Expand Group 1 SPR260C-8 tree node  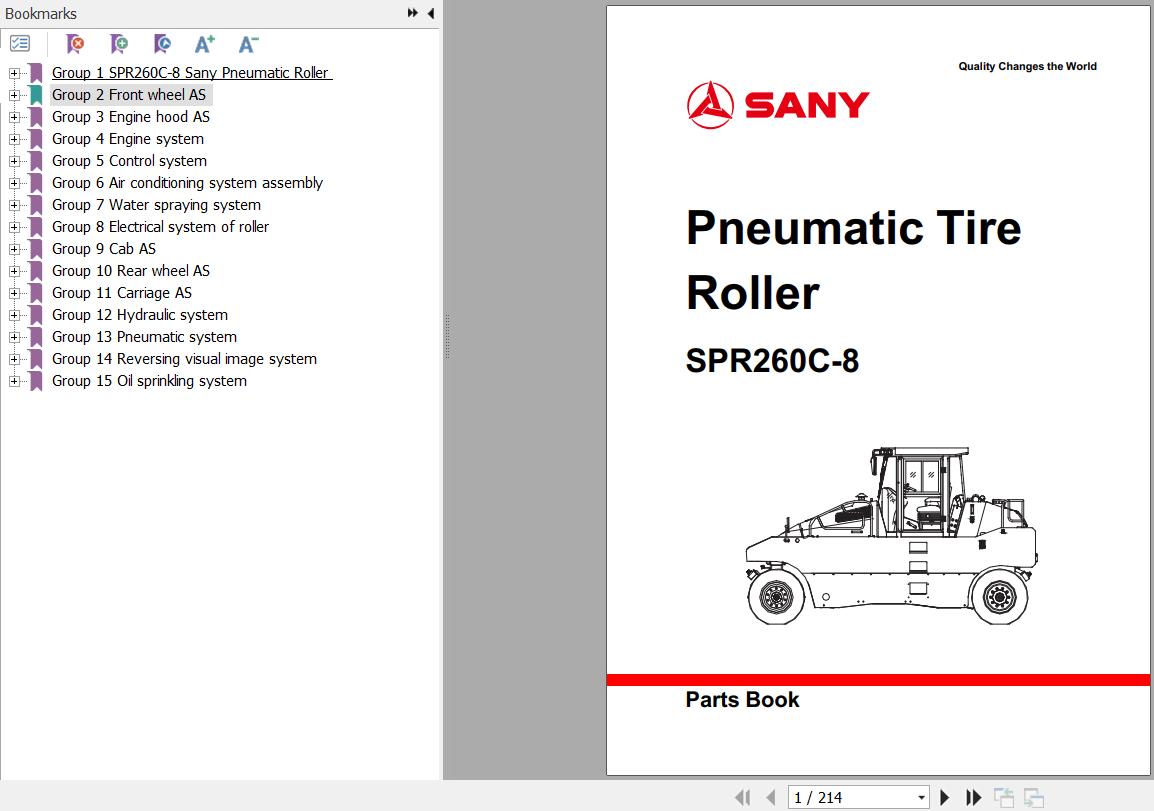14,73
